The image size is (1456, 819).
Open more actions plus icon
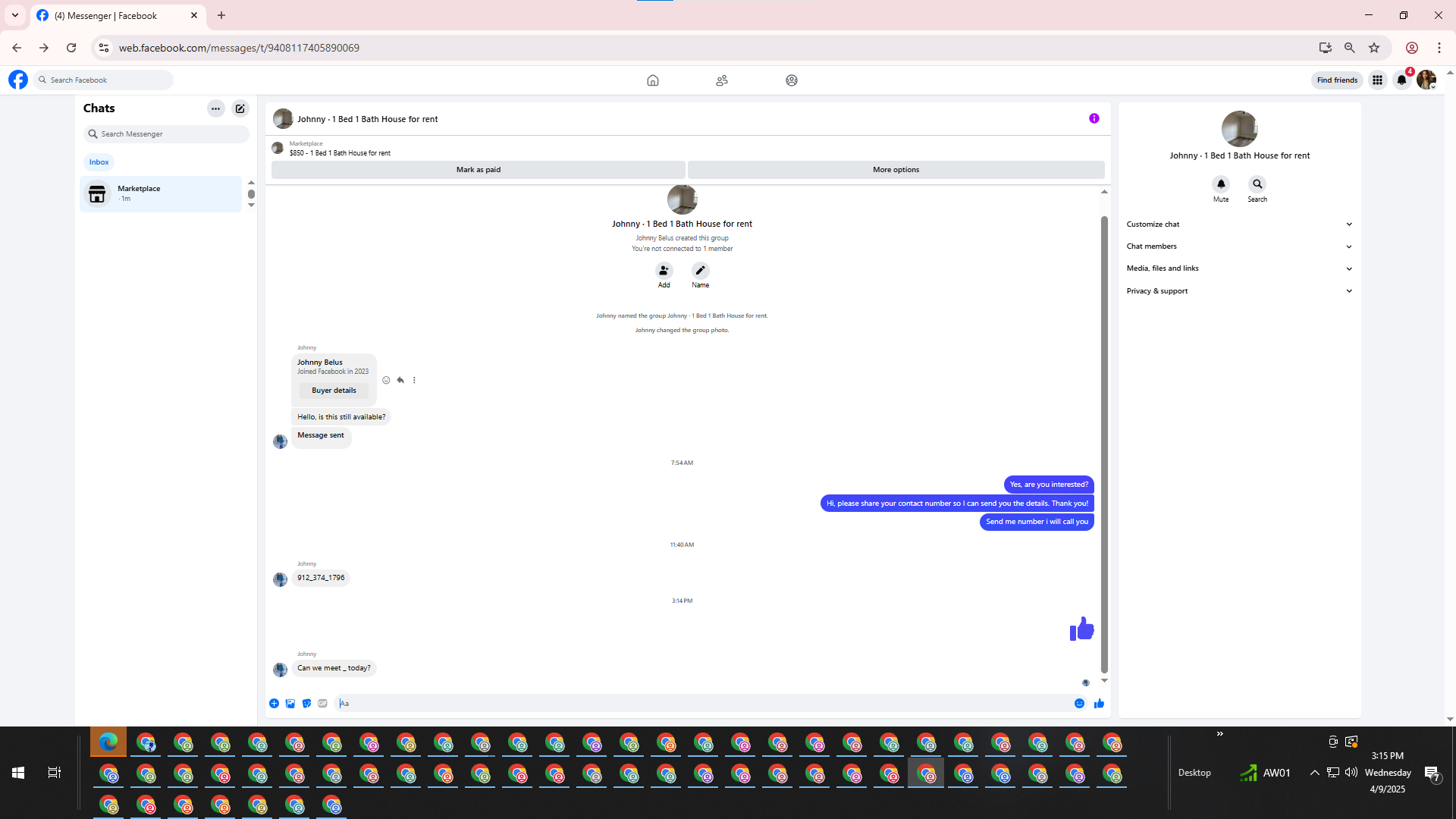[x=274, y=704]
